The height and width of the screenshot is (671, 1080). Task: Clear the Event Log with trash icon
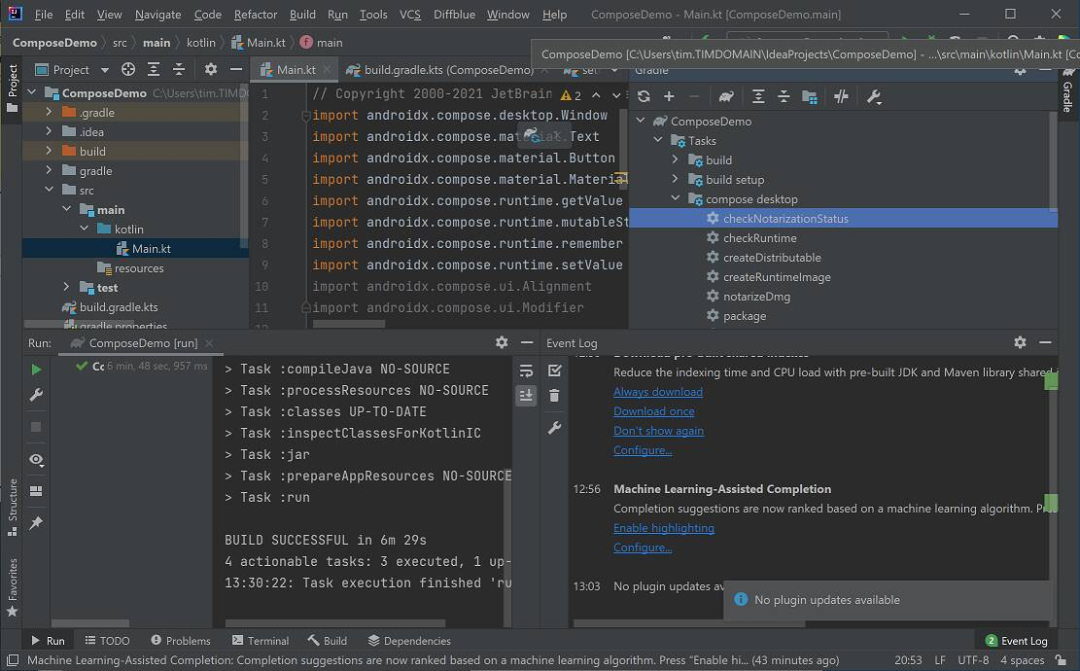pos(555,397)
